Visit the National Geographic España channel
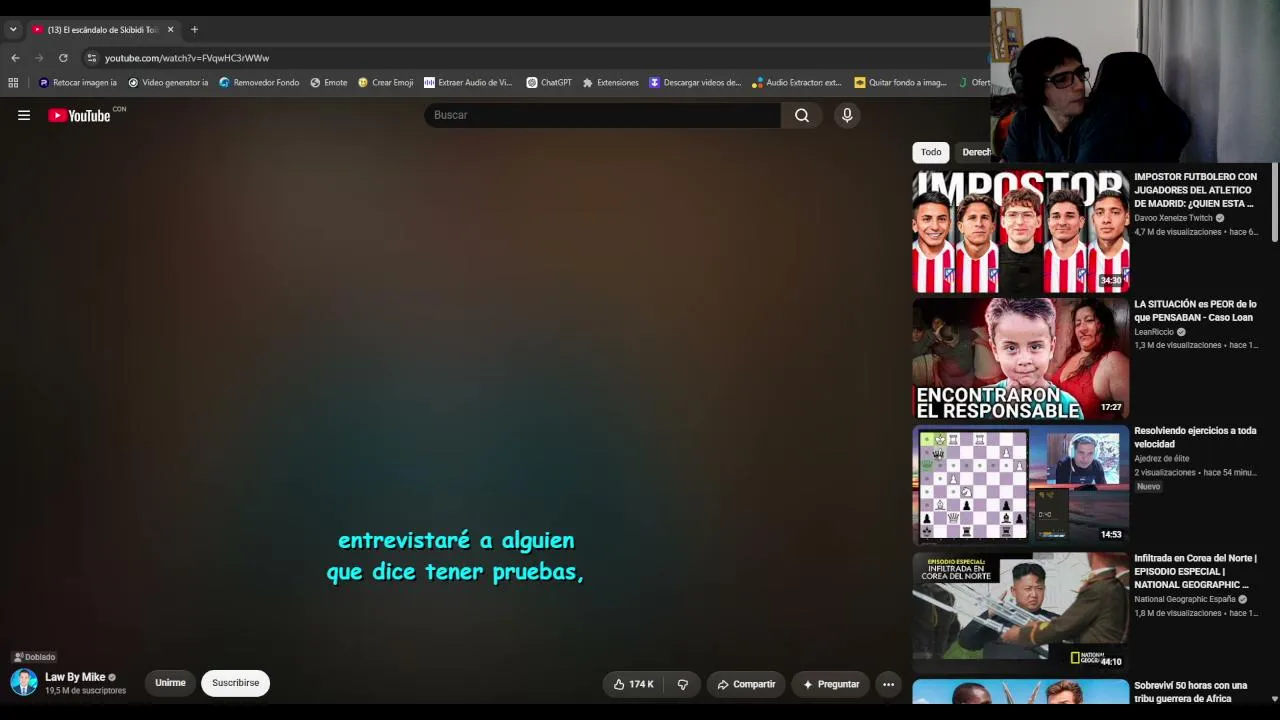This screenshot has height=720, width=1280. click(x=1185, y=600)
